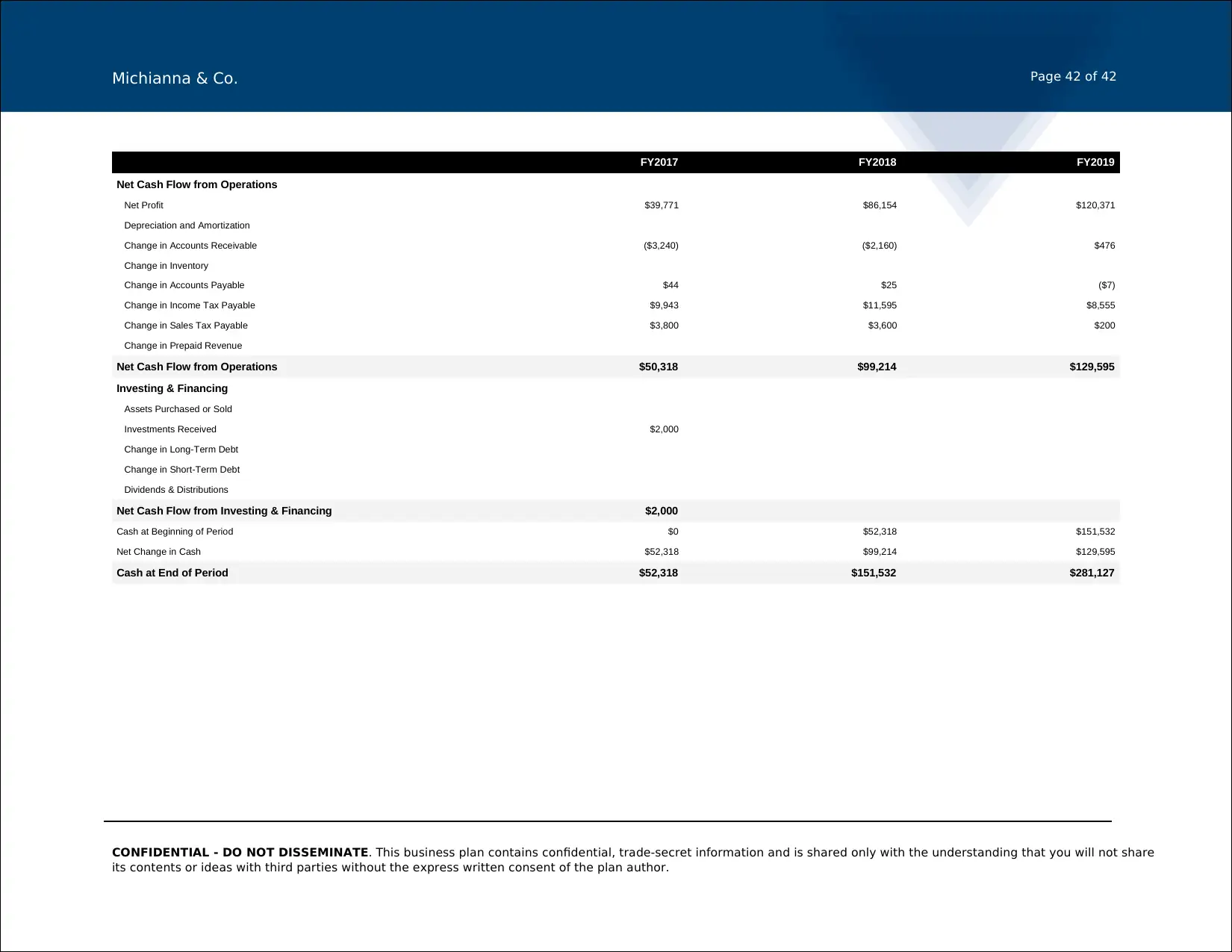1232x952 pixels.
Task: Select Change in Short-Term Debt label
Action: 181,470
